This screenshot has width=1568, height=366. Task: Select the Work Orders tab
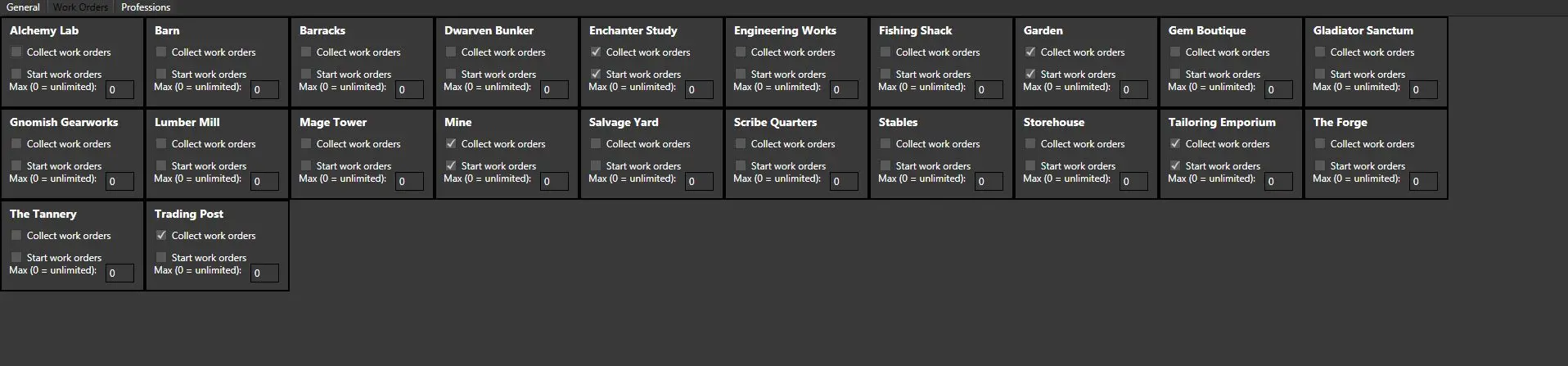[80, 7]
